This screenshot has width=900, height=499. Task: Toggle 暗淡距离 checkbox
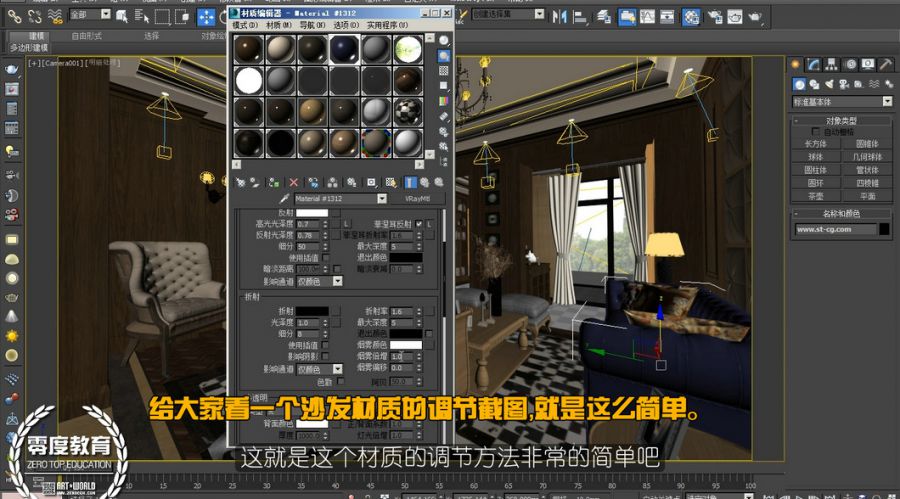337,269
